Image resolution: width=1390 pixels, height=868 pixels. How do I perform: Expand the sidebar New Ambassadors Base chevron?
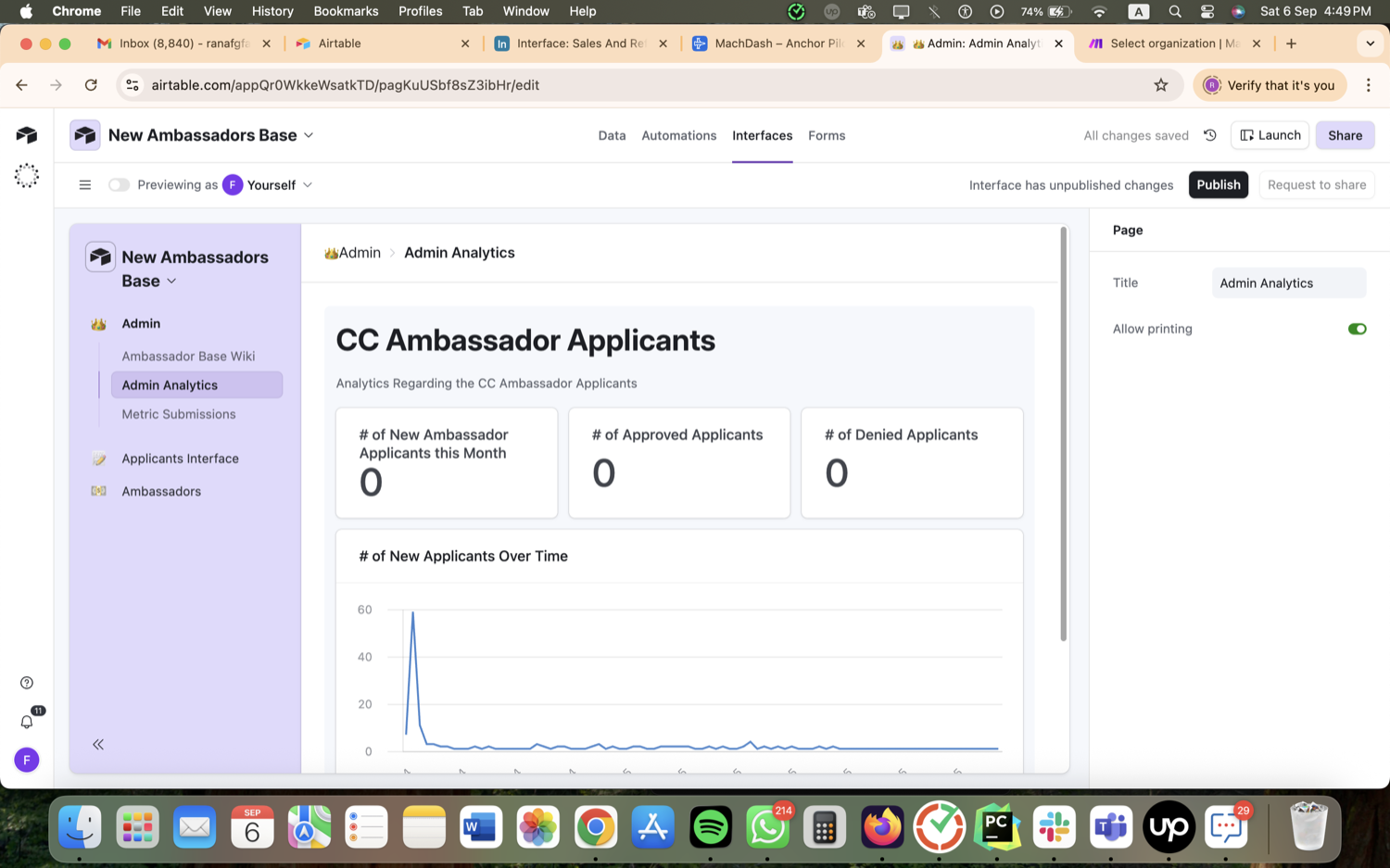click(x=171, y=282)
